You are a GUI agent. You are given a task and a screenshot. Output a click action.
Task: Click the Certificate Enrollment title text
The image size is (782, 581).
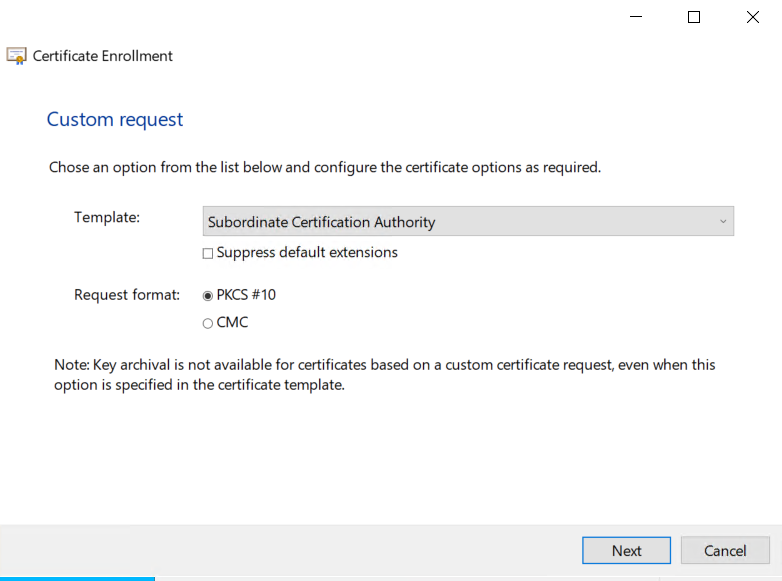(103, 56)
